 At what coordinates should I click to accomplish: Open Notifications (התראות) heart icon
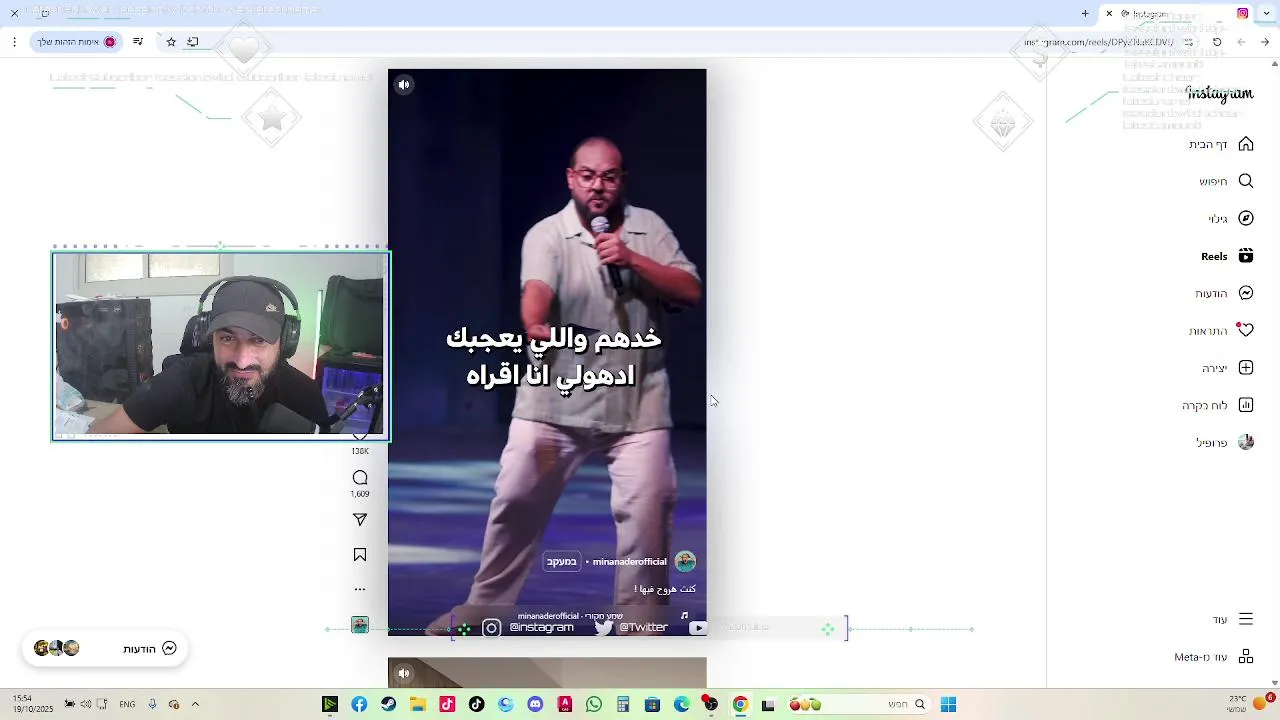tap(1246, 330)
